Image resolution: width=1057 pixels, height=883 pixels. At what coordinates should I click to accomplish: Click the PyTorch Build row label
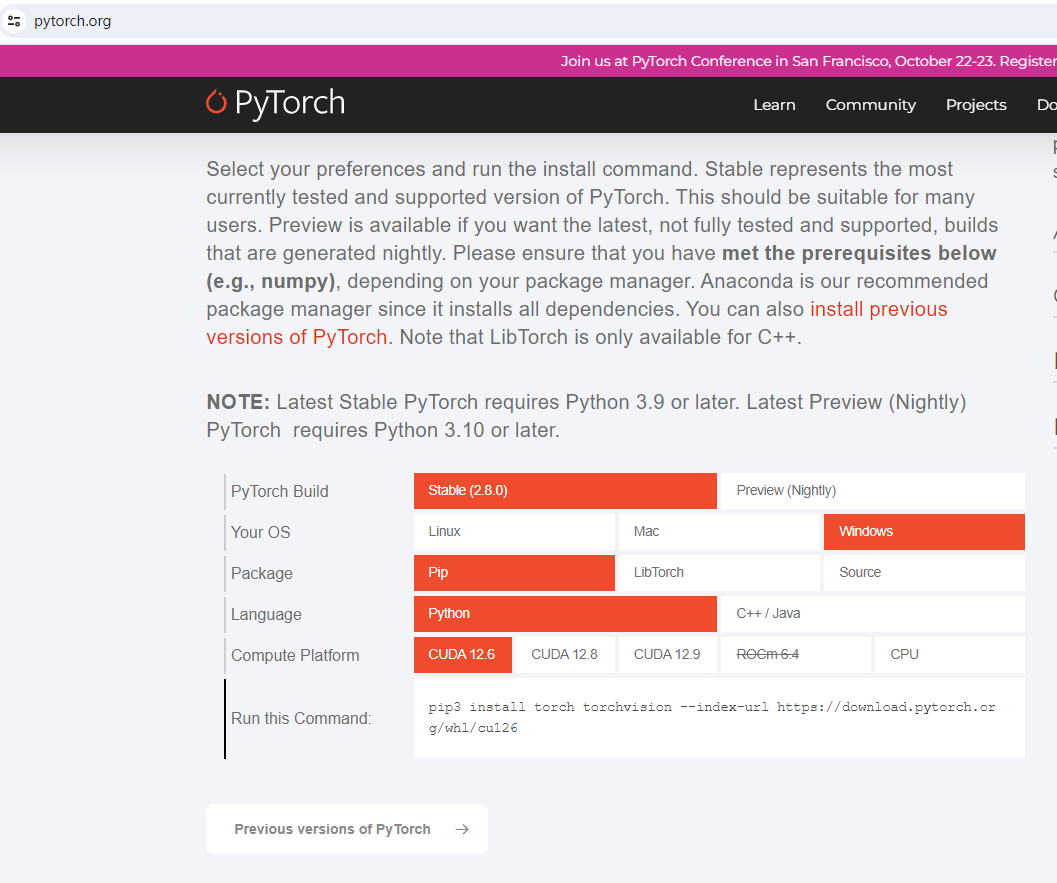[x=280, y=491]
